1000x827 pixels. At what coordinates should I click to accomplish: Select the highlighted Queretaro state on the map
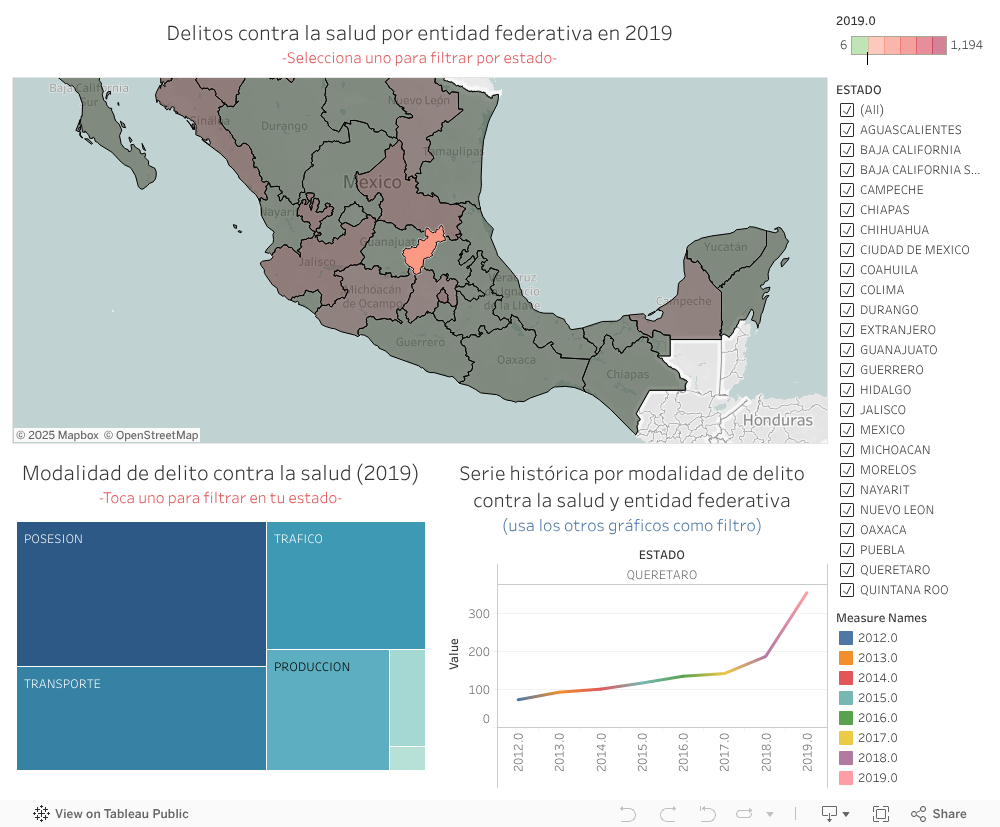[x=423, y=252]
